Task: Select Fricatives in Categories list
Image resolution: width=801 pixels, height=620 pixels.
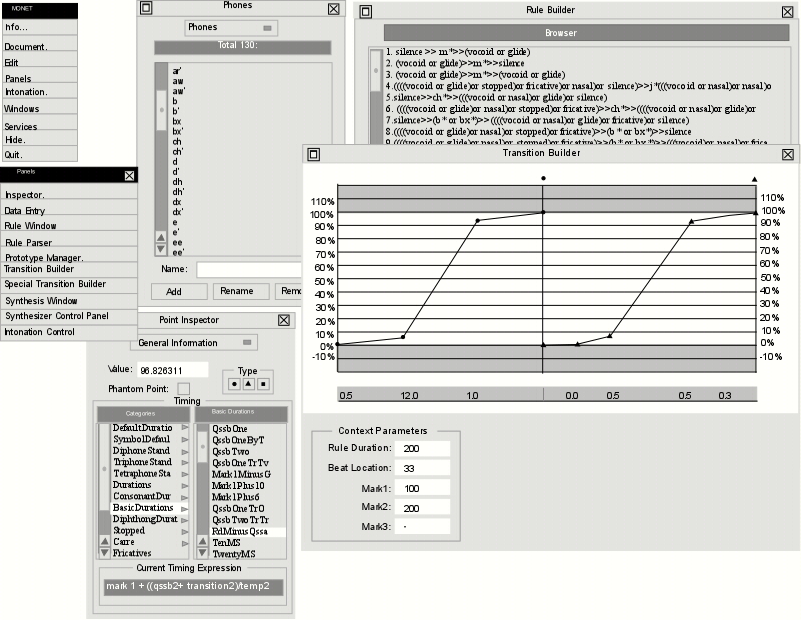Action: (132, 553)
